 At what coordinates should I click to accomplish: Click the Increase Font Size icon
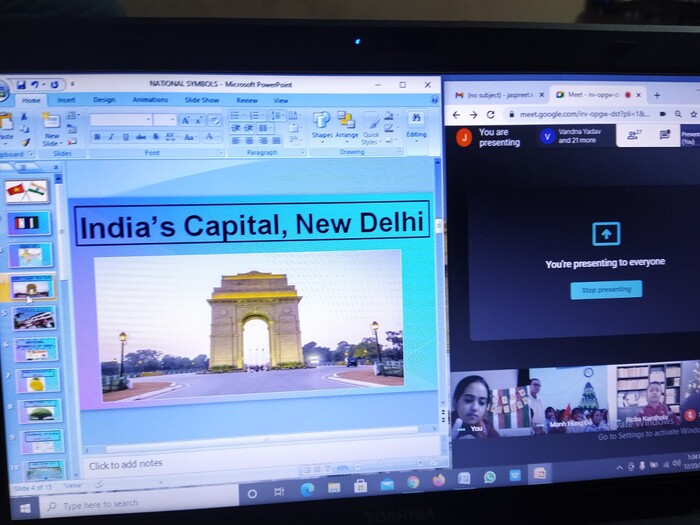(185, 120)
